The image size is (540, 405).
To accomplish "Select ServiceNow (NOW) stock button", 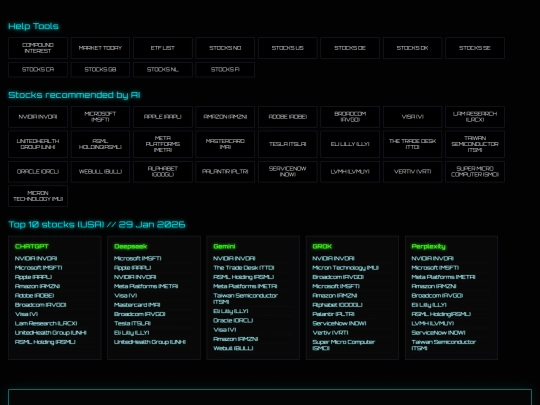I will point(288,172).
